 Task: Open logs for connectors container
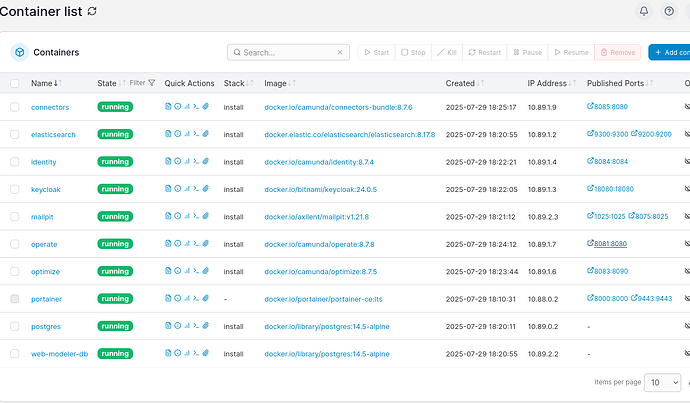coord(168,106)
